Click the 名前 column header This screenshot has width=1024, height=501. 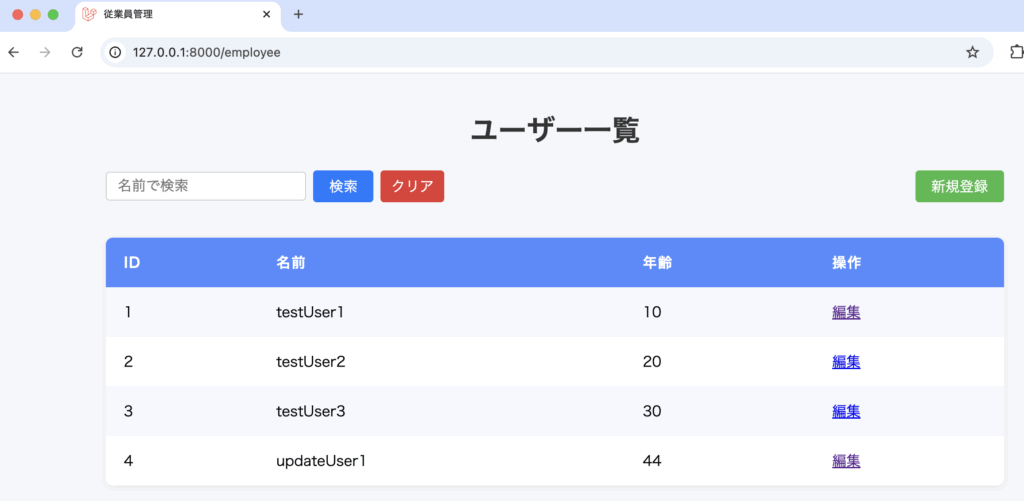[291, 263]
